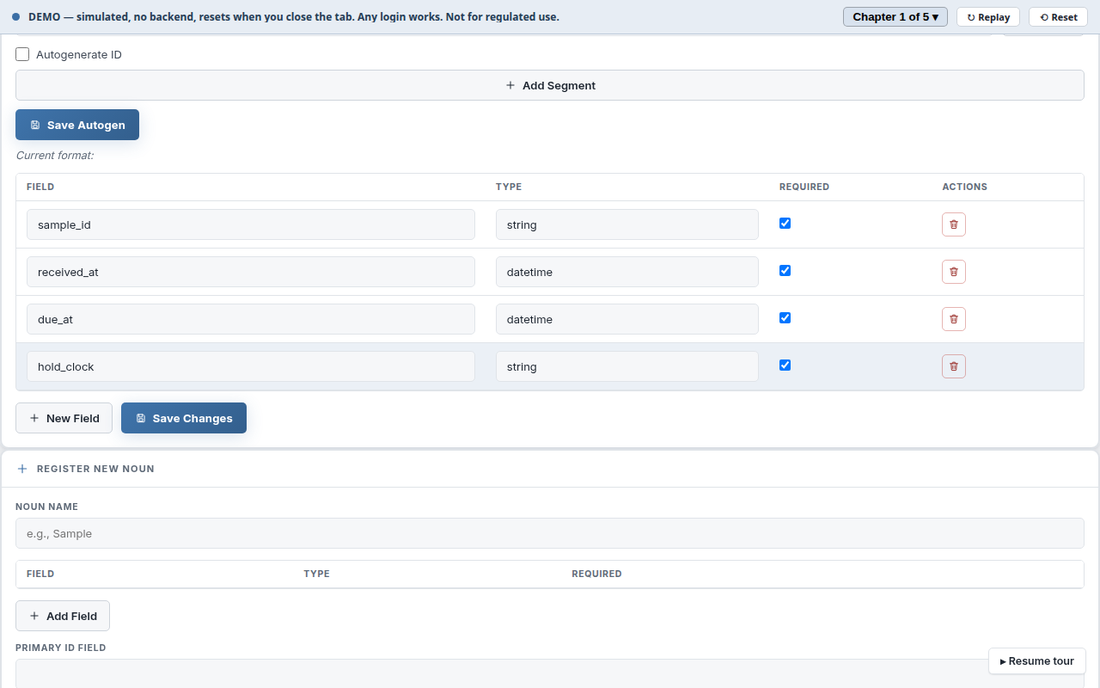Uncheck required for sample_id
Image resolution: width=1100 pixels, height=688 pixels.
coord(785,223)
